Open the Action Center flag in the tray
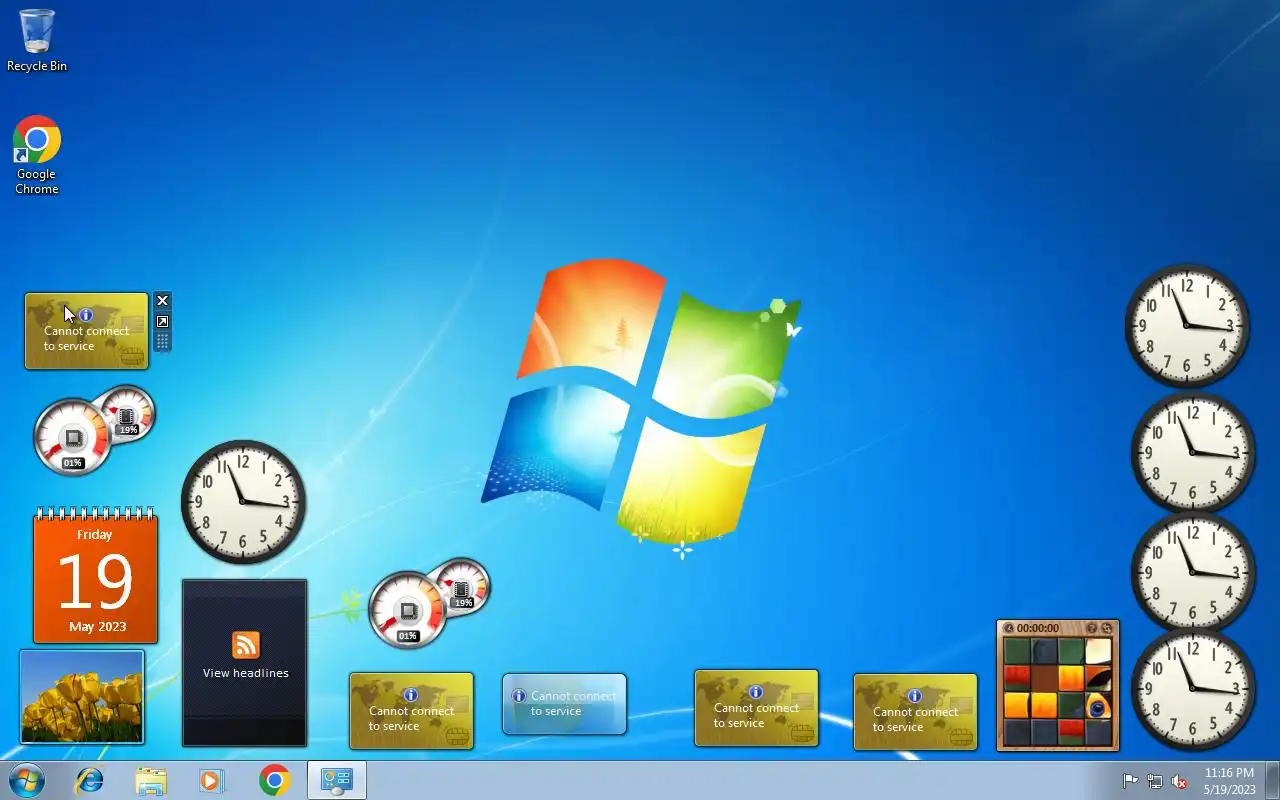 click(1130, 781)
